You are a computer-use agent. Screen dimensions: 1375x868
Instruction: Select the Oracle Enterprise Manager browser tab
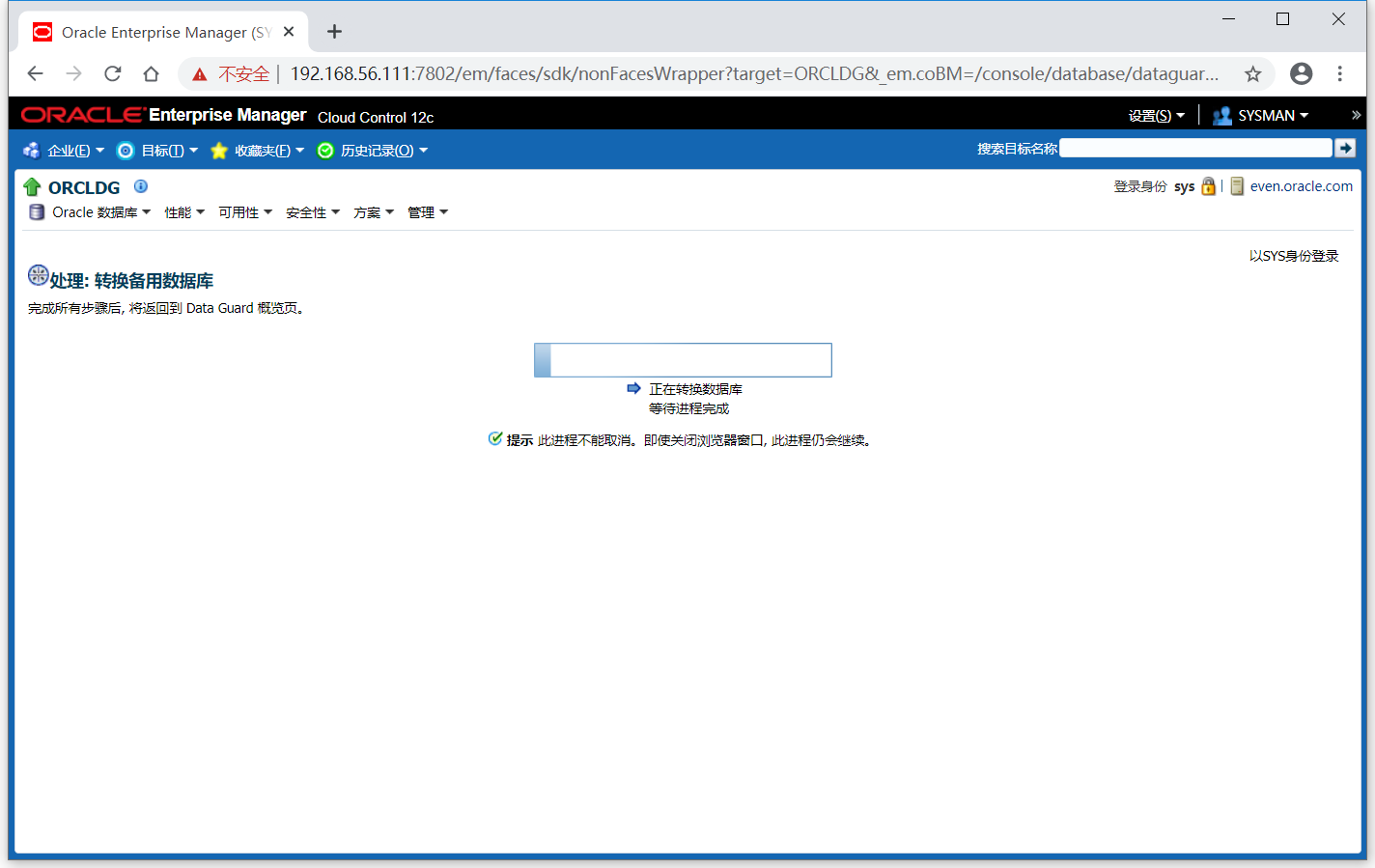click(163, 32)
